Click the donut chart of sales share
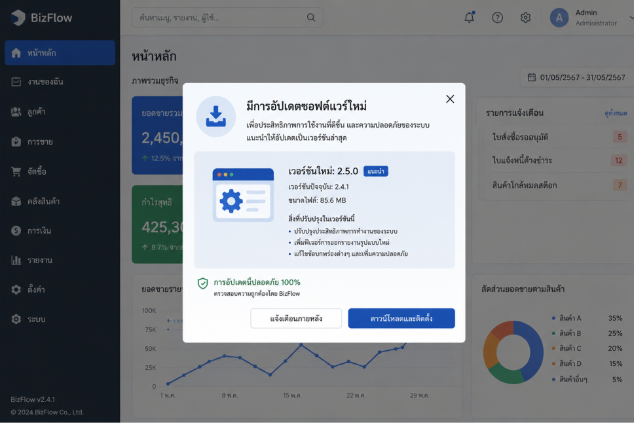Screen dimensions: 634x423 coord(514,352)
